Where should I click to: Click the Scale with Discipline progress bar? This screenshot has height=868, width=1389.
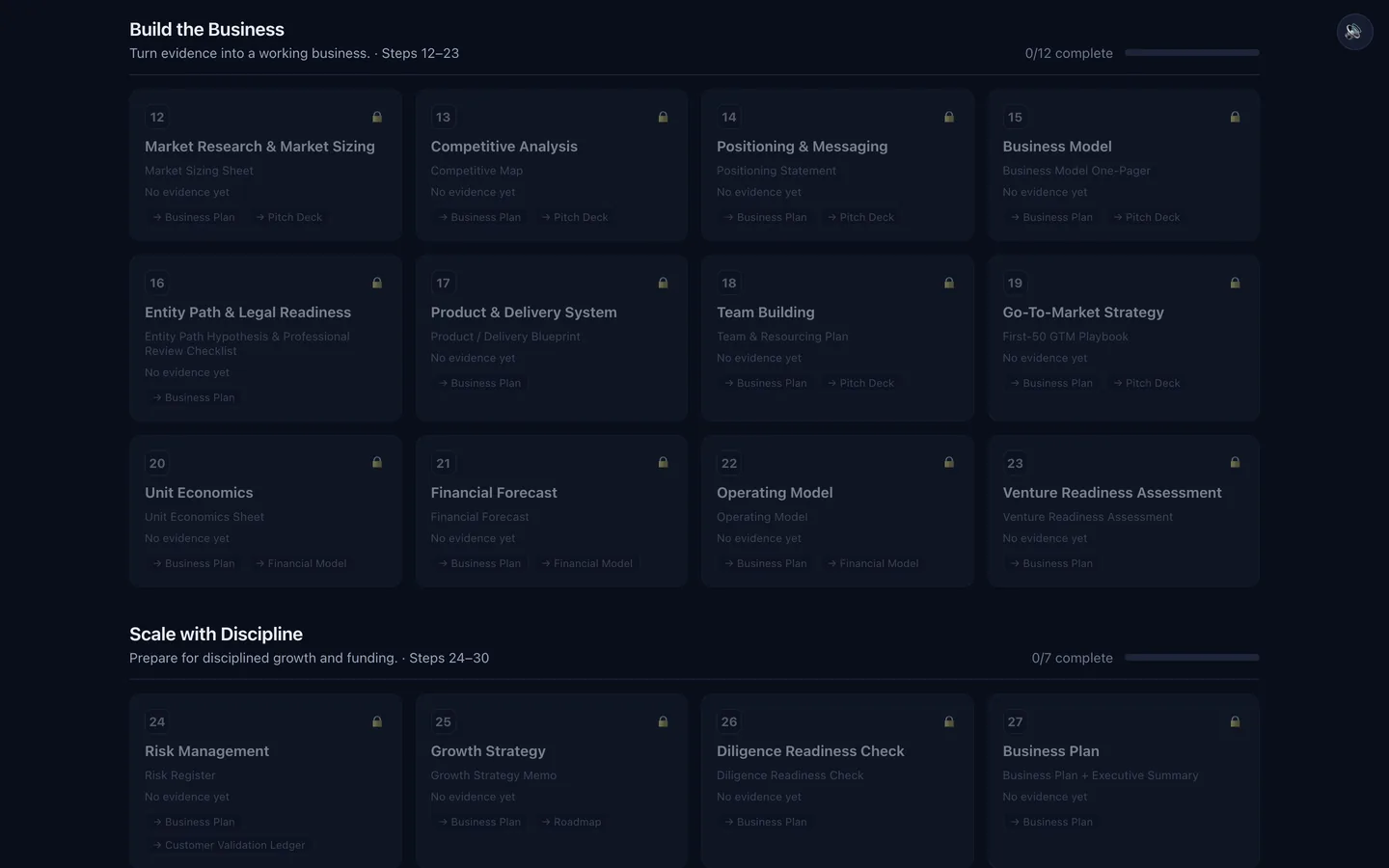tap(1192, 658)
